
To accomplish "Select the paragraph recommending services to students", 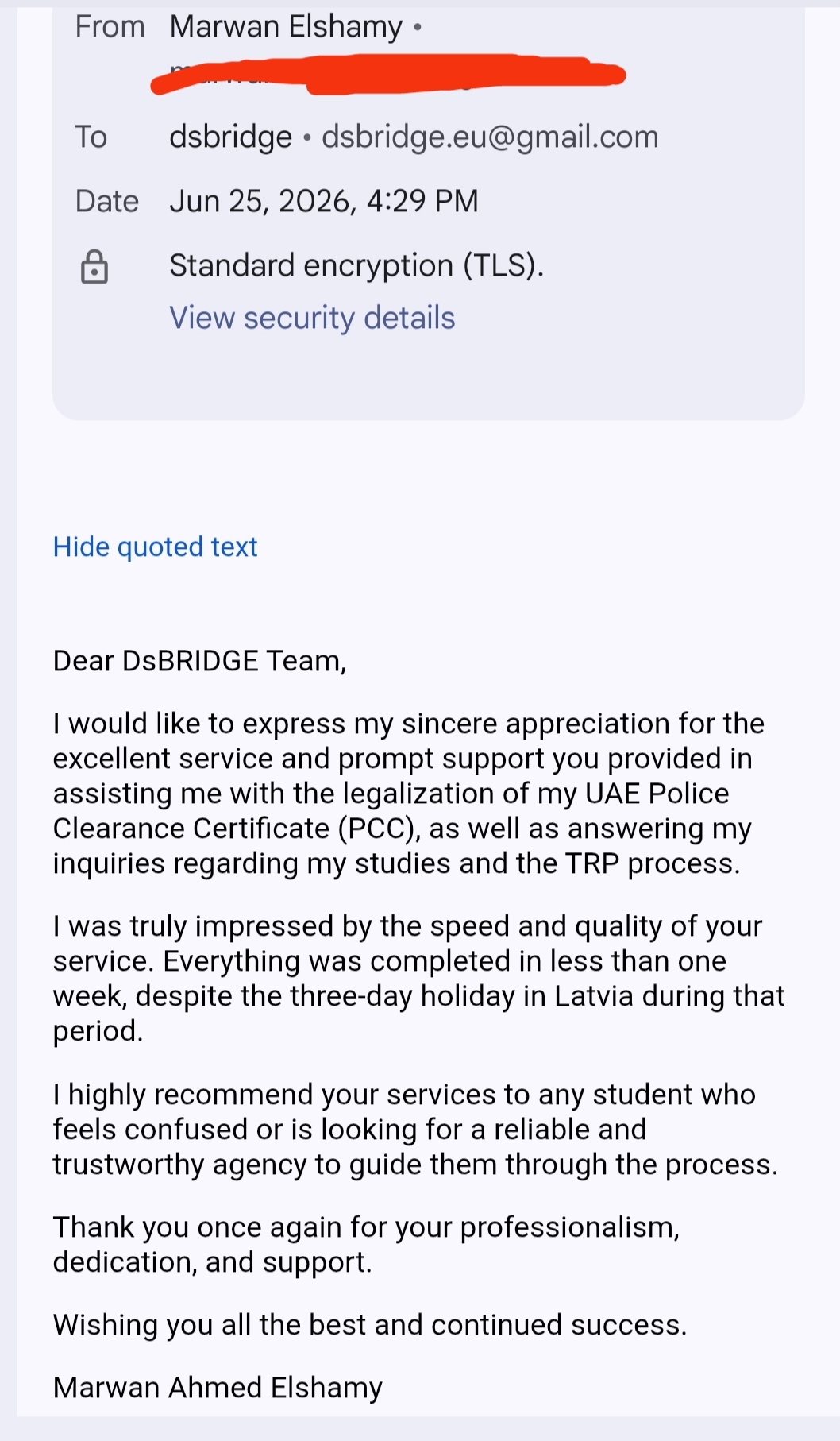I will (x=415, y=1130).
